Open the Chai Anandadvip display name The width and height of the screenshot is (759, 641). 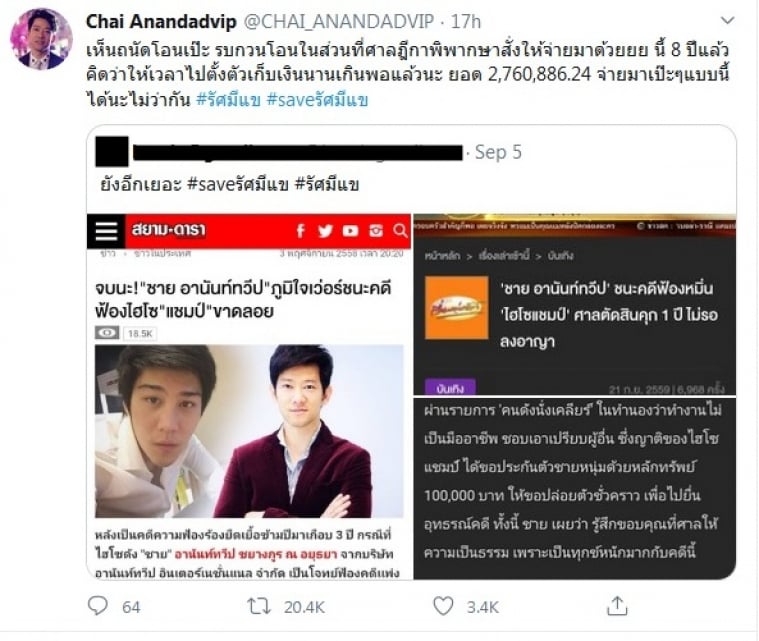point(161,21)
